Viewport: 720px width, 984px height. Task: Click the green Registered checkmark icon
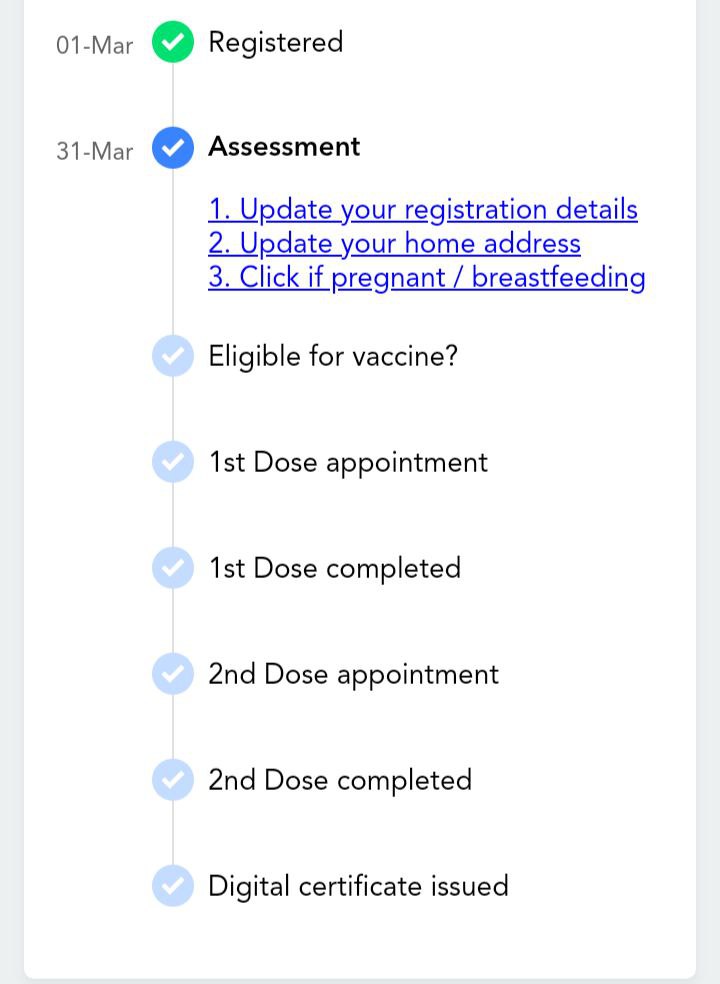[x=173, y=42]
